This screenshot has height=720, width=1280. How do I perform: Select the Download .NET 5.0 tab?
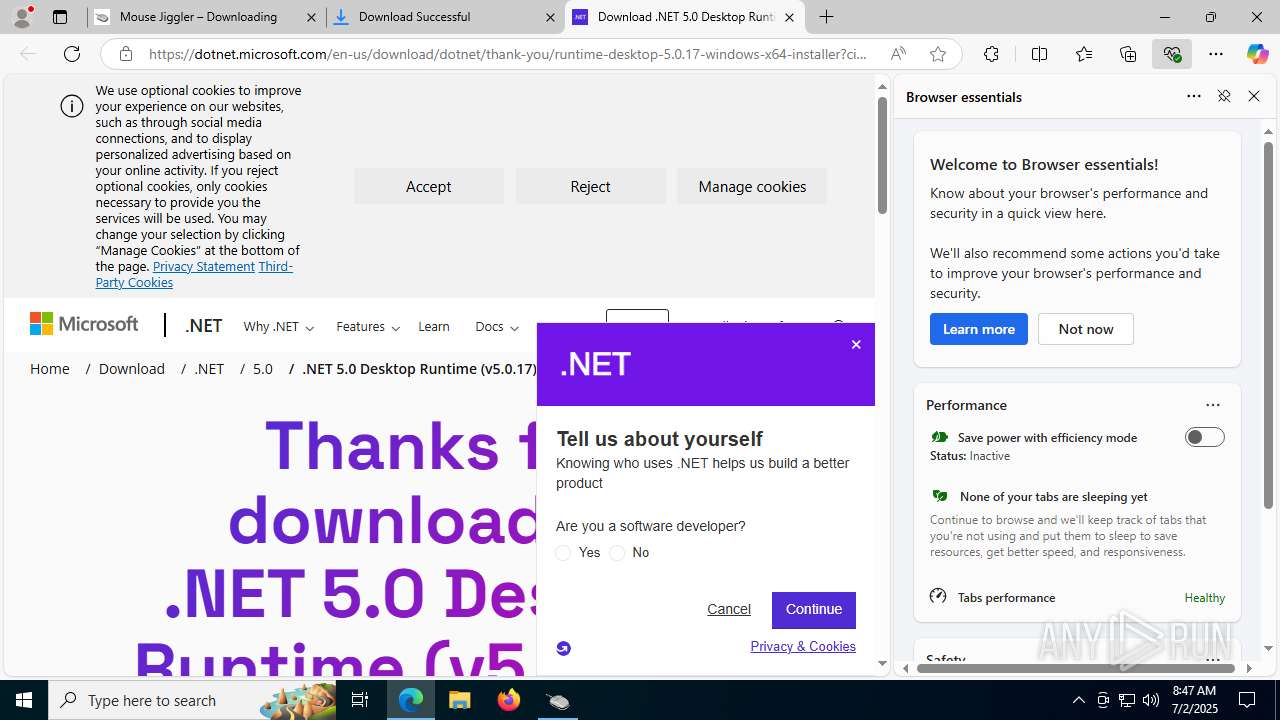click(x=686, y=17)
